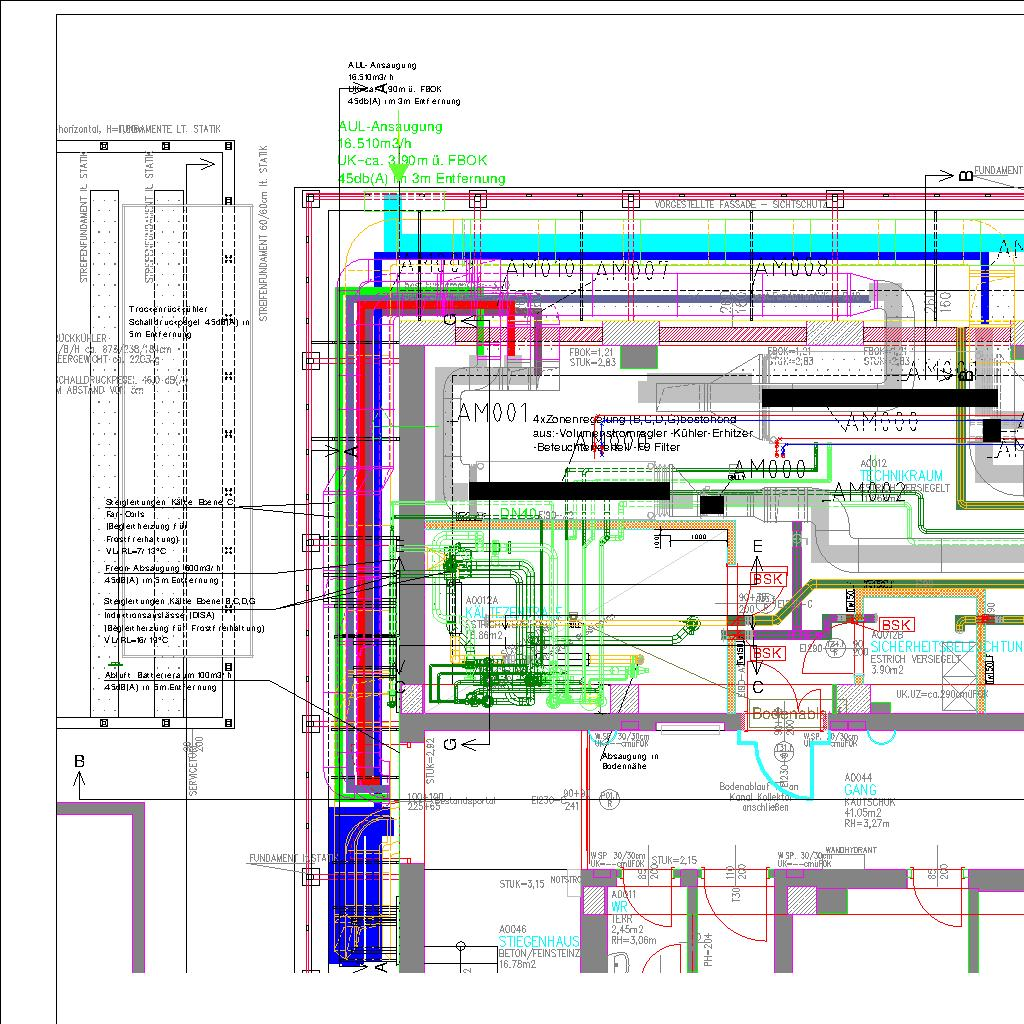Select the 'AM001' unit label
Screen dimensions: 1024x1024
[x=492, y=413]
